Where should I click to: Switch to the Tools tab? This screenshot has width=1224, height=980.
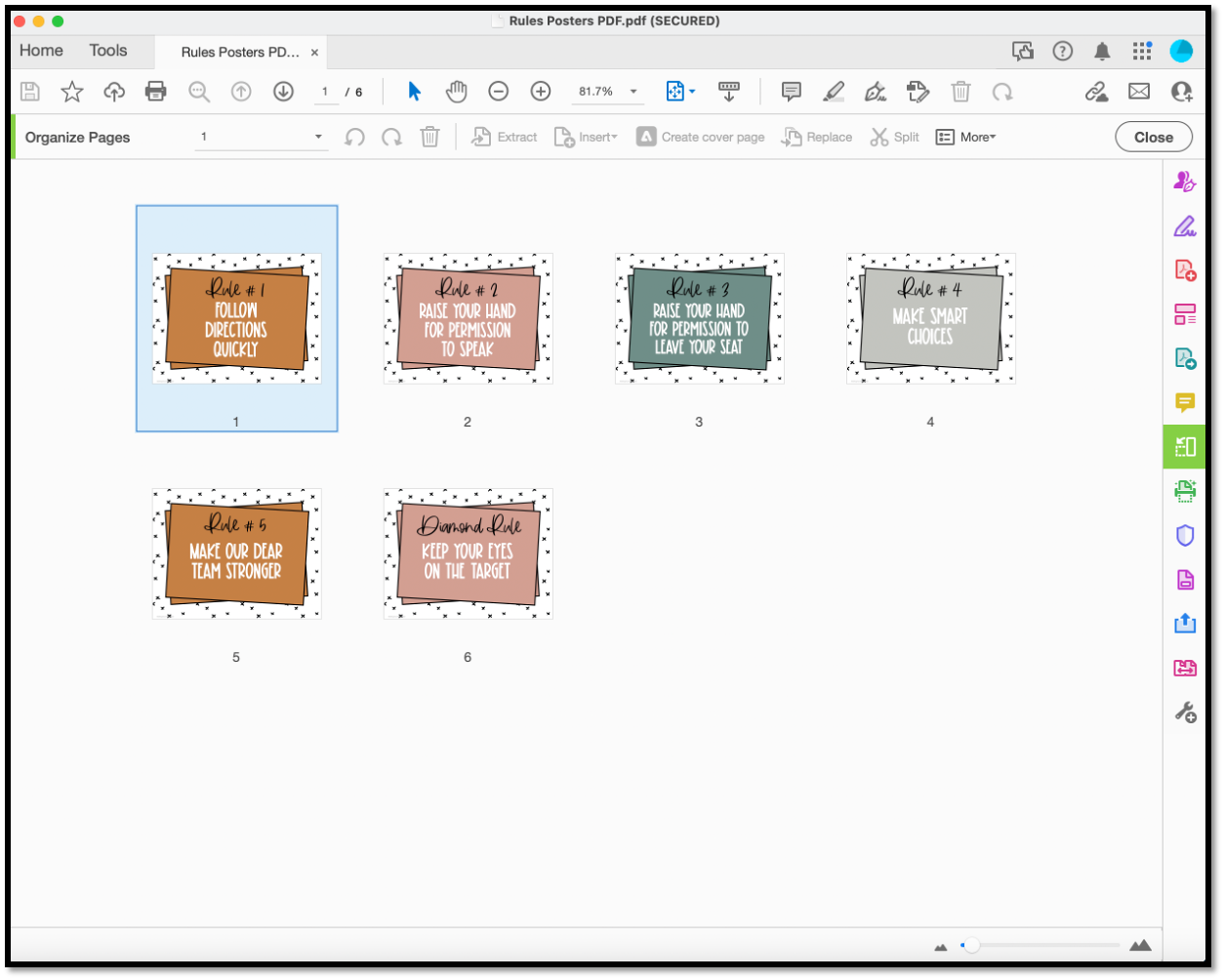(108, 51)
